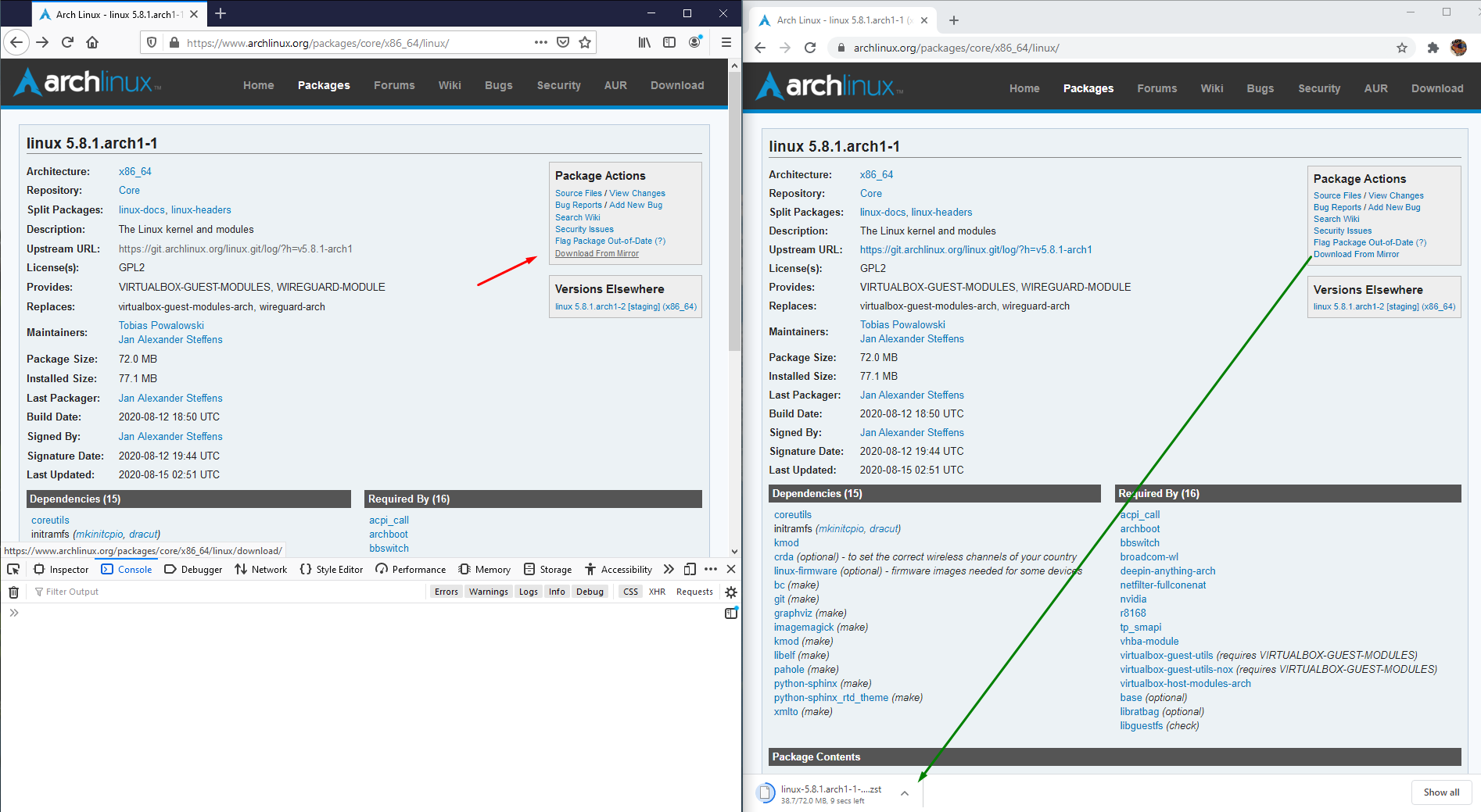Open Firefox page actions ellipsis menu
The height and width of the screenshot is (812, 1481).
(x=541, y=42)
